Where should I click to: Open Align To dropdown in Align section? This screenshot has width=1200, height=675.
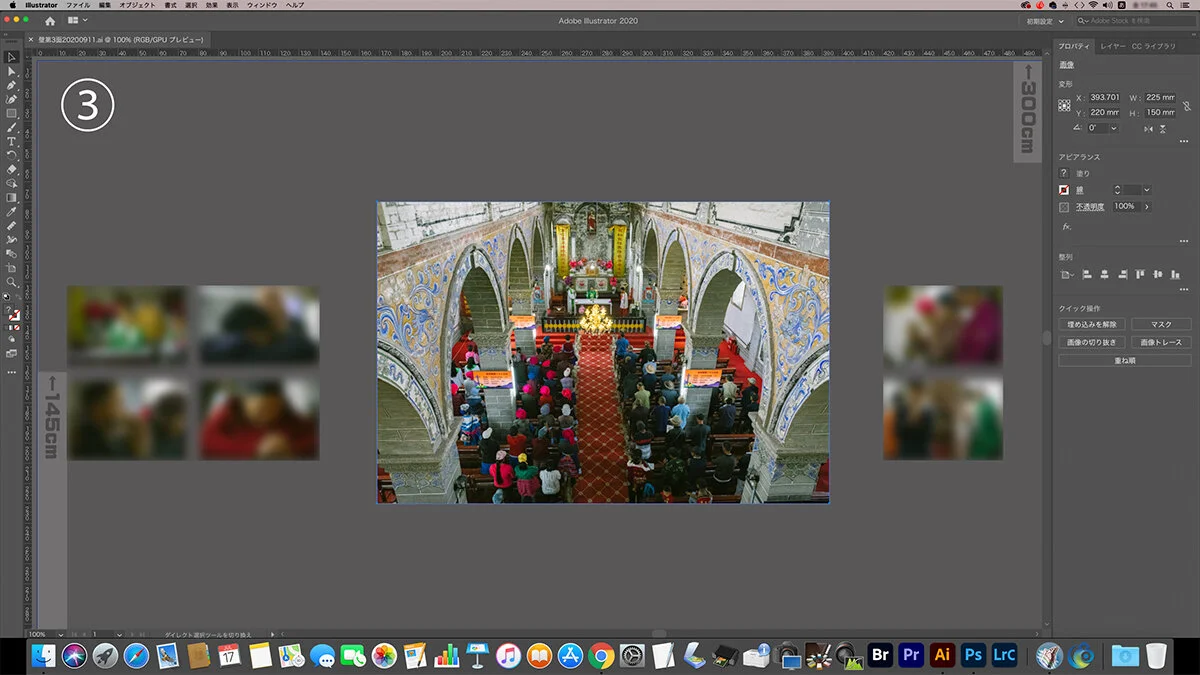click(1067, 275)
